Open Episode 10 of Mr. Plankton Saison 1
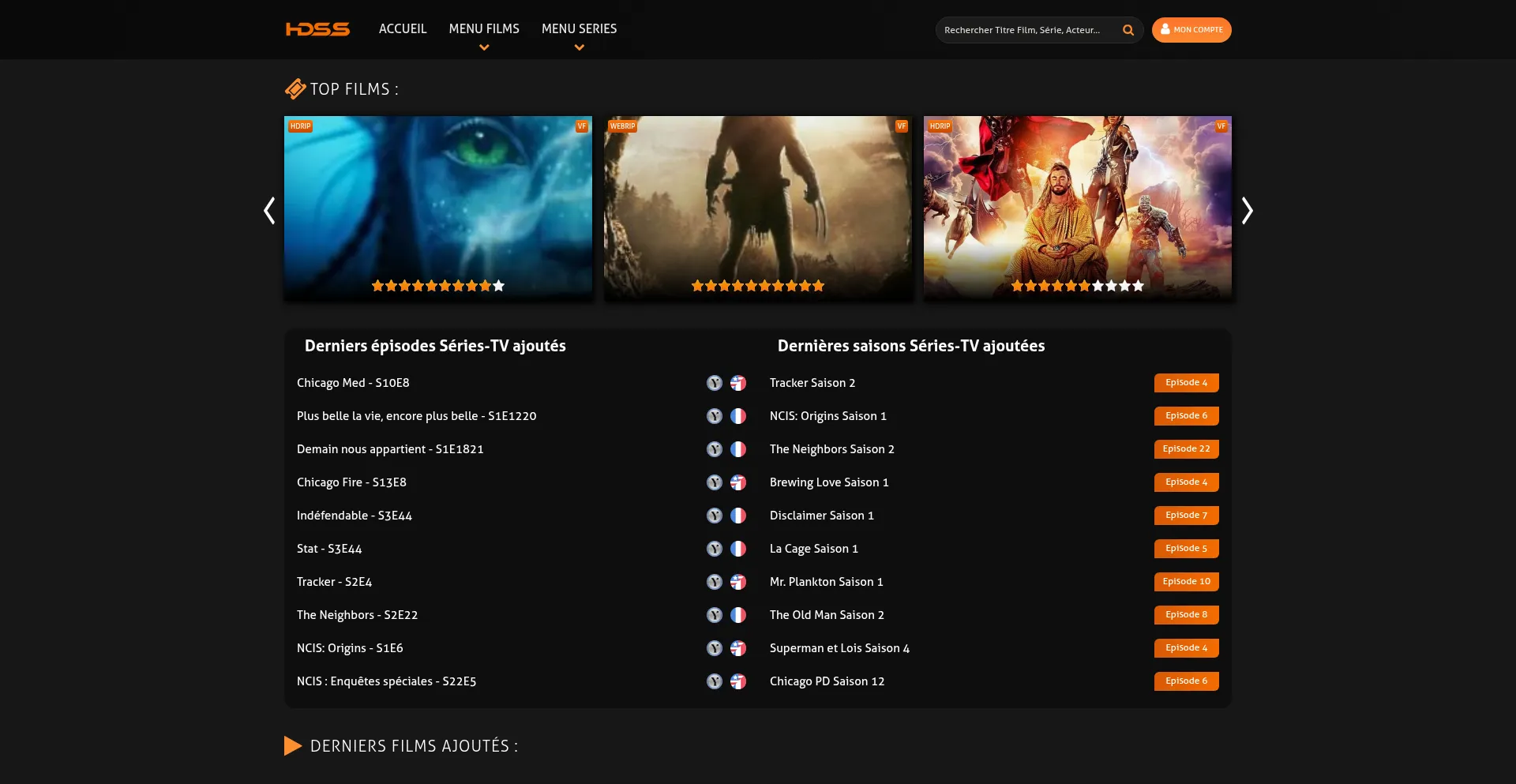 (1186, 582)
